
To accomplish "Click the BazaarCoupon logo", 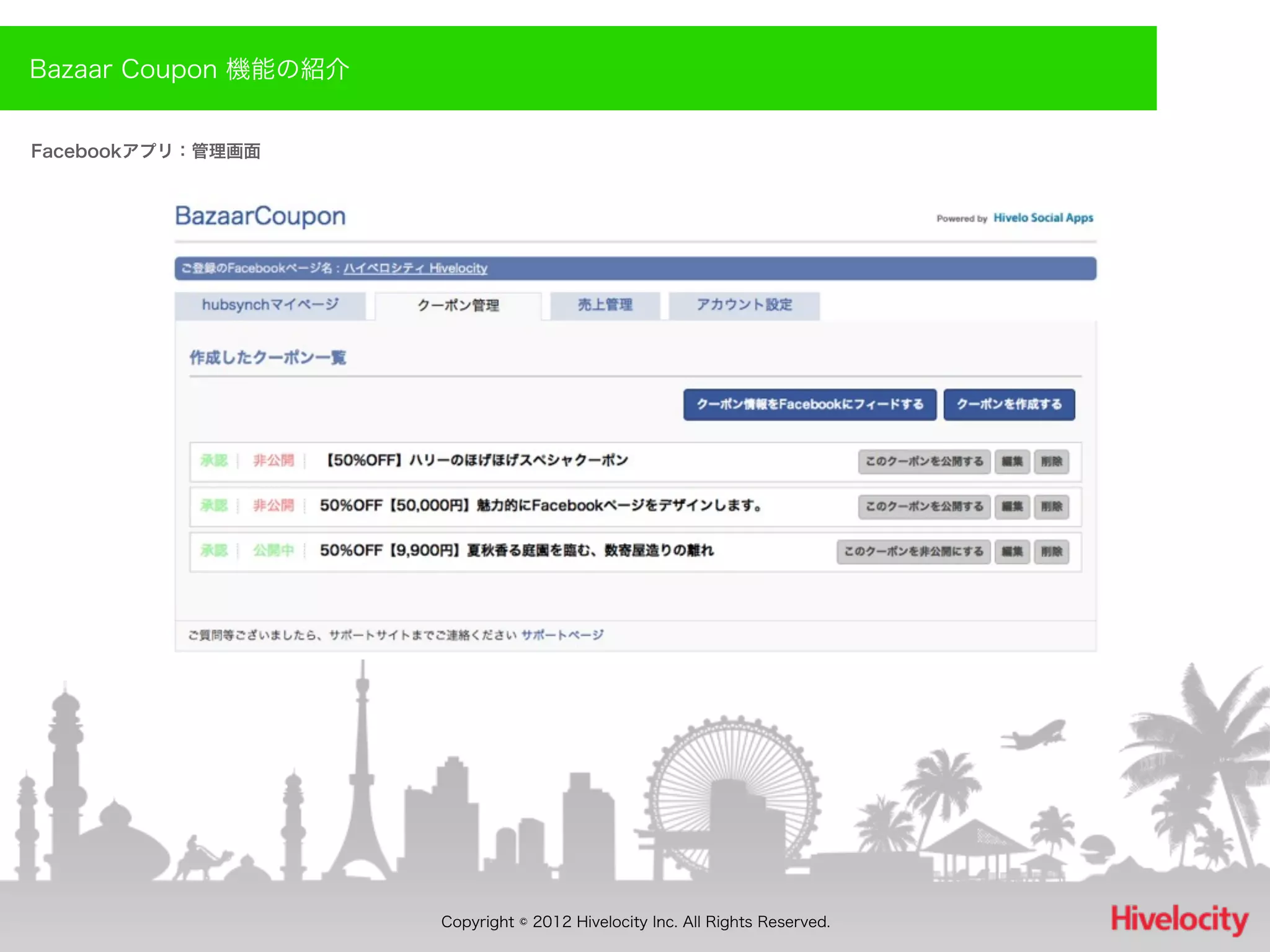I will (x=260, y=216).
